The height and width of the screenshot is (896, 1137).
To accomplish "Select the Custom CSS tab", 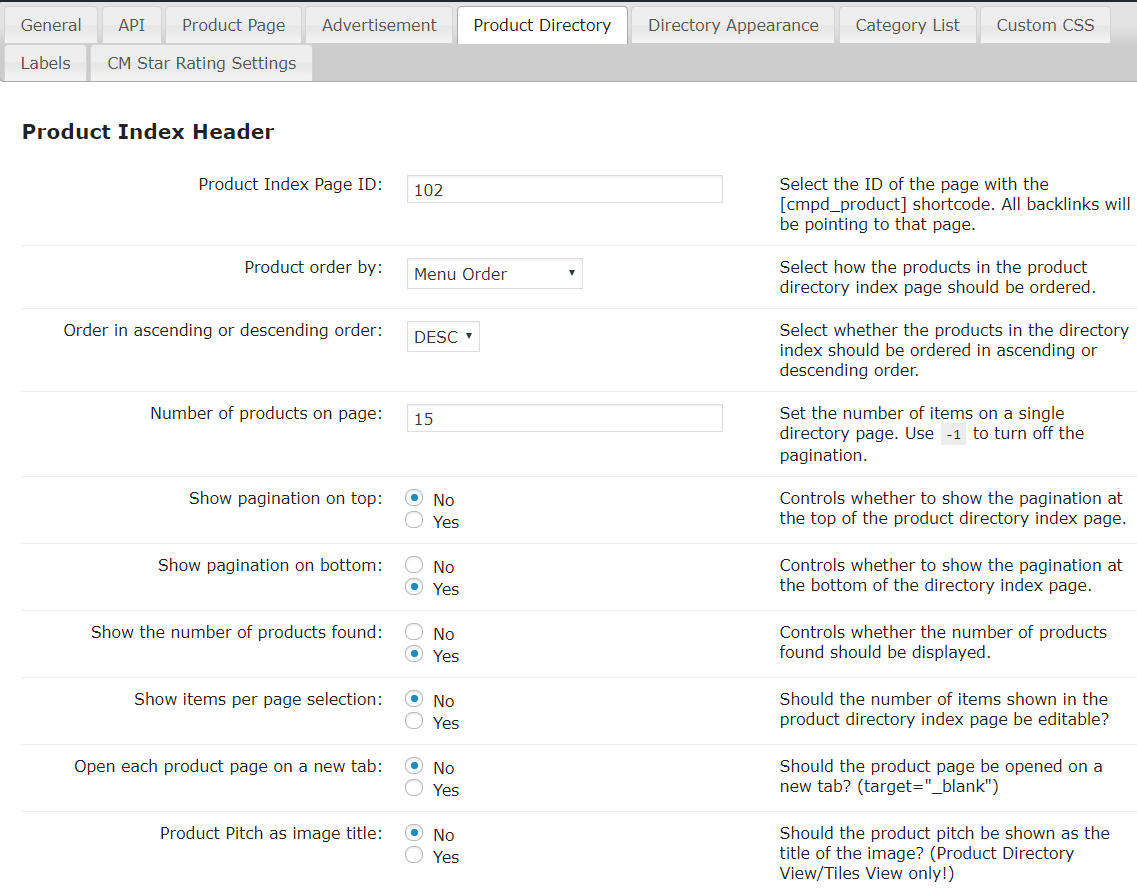I will [1045, 25].
